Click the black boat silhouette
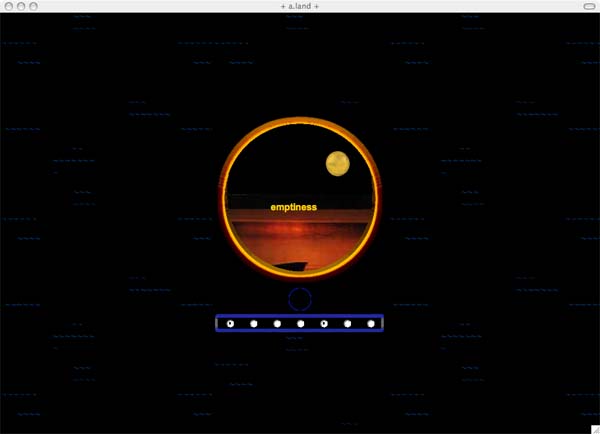Screen dimensions: 600x434 point(291,266)
